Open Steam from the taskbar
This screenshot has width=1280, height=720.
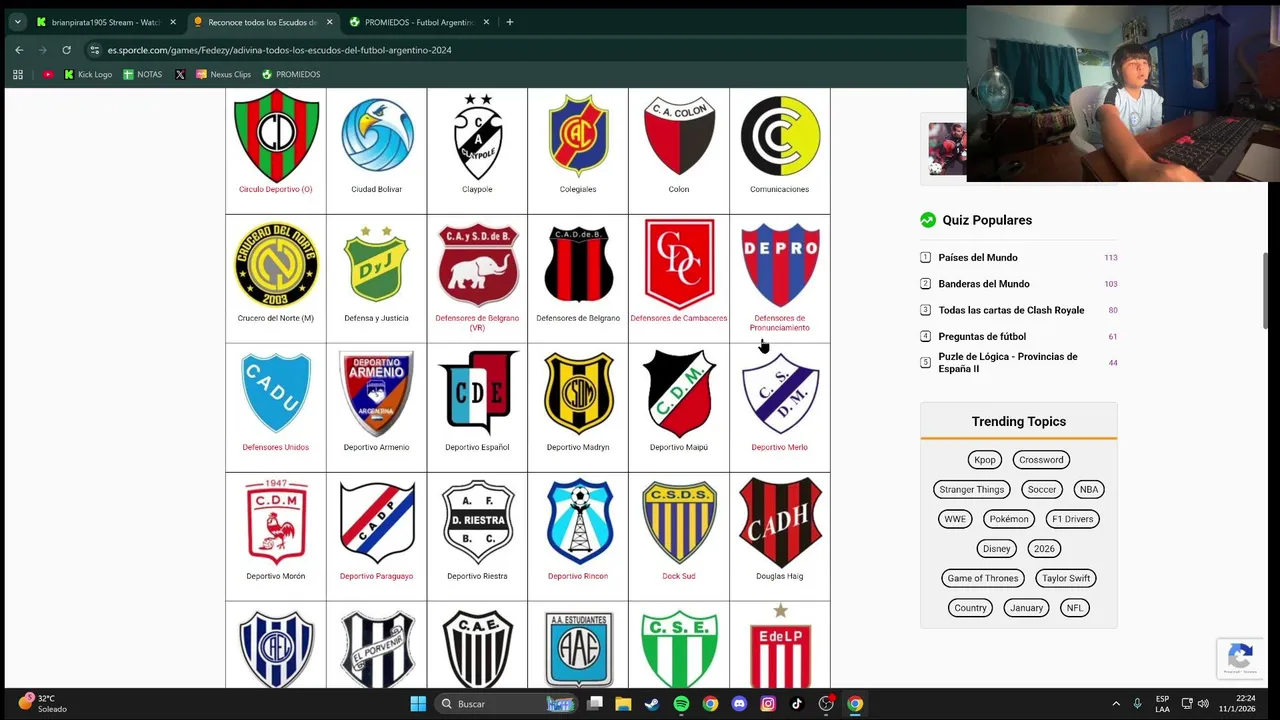[652, 704]
